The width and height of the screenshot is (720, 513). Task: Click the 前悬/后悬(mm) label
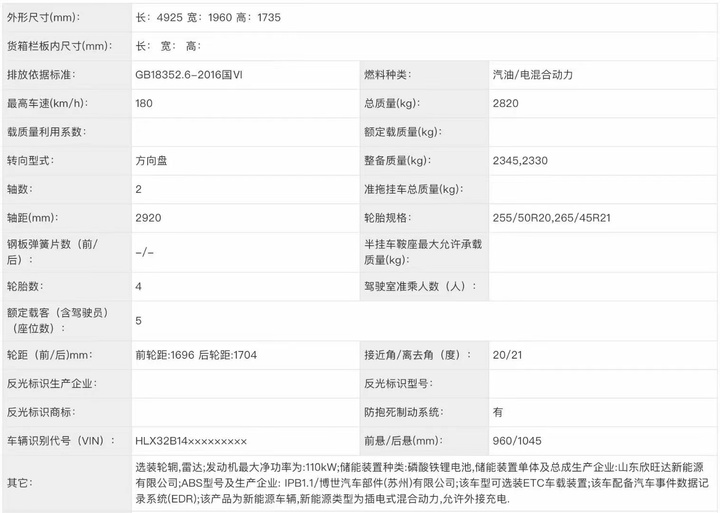pos(404,441)
